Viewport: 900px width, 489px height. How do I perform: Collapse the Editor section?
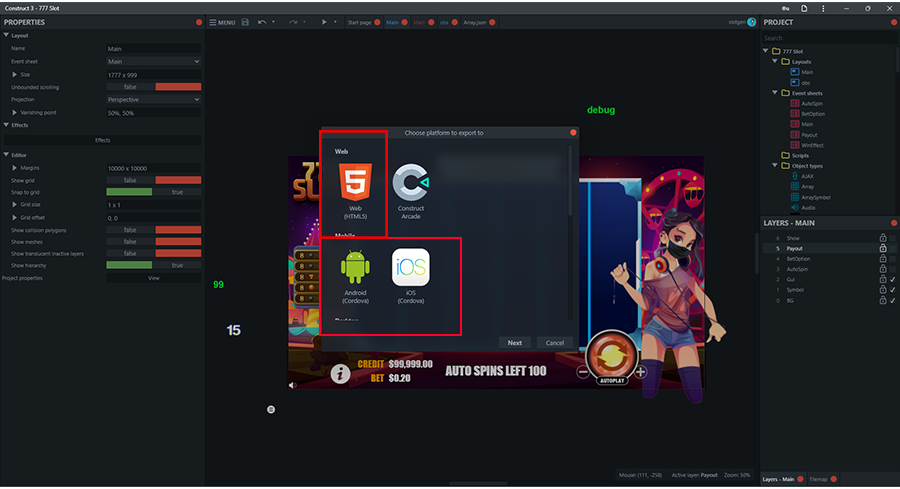pyautogui.click(x=6, y=155)
